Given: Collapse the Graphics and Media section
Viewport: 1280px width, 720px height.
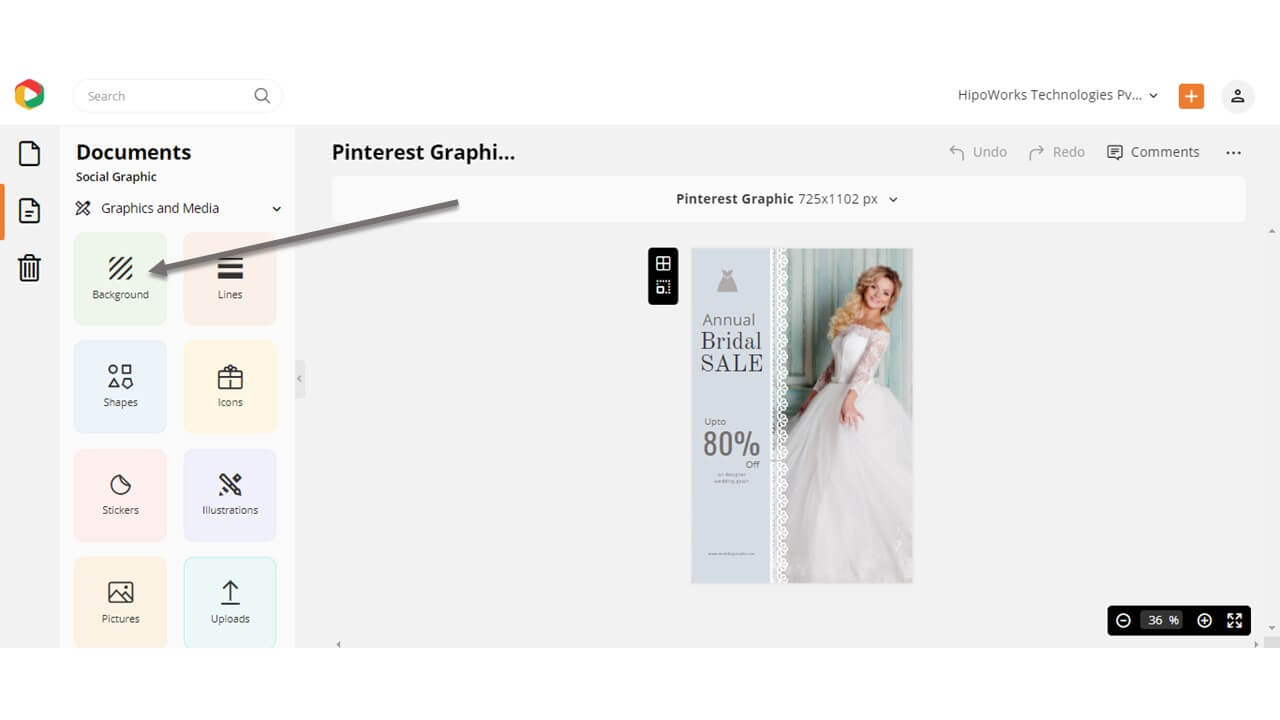Looking at the screenshot, I should 276,208.
